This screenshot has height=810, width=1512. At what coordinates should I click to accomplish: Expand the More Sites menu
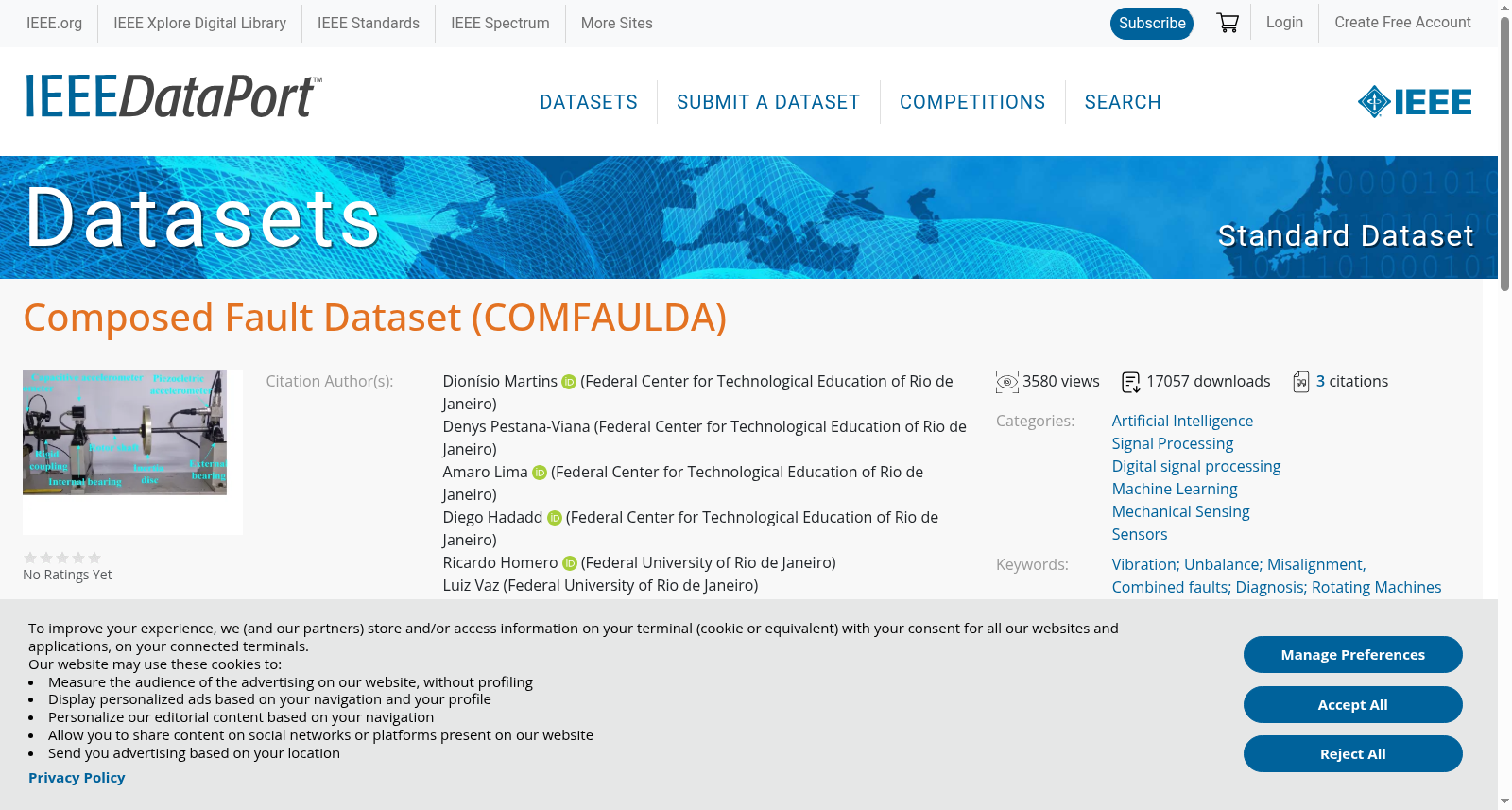pyautogui.click(x=616, y=23)
